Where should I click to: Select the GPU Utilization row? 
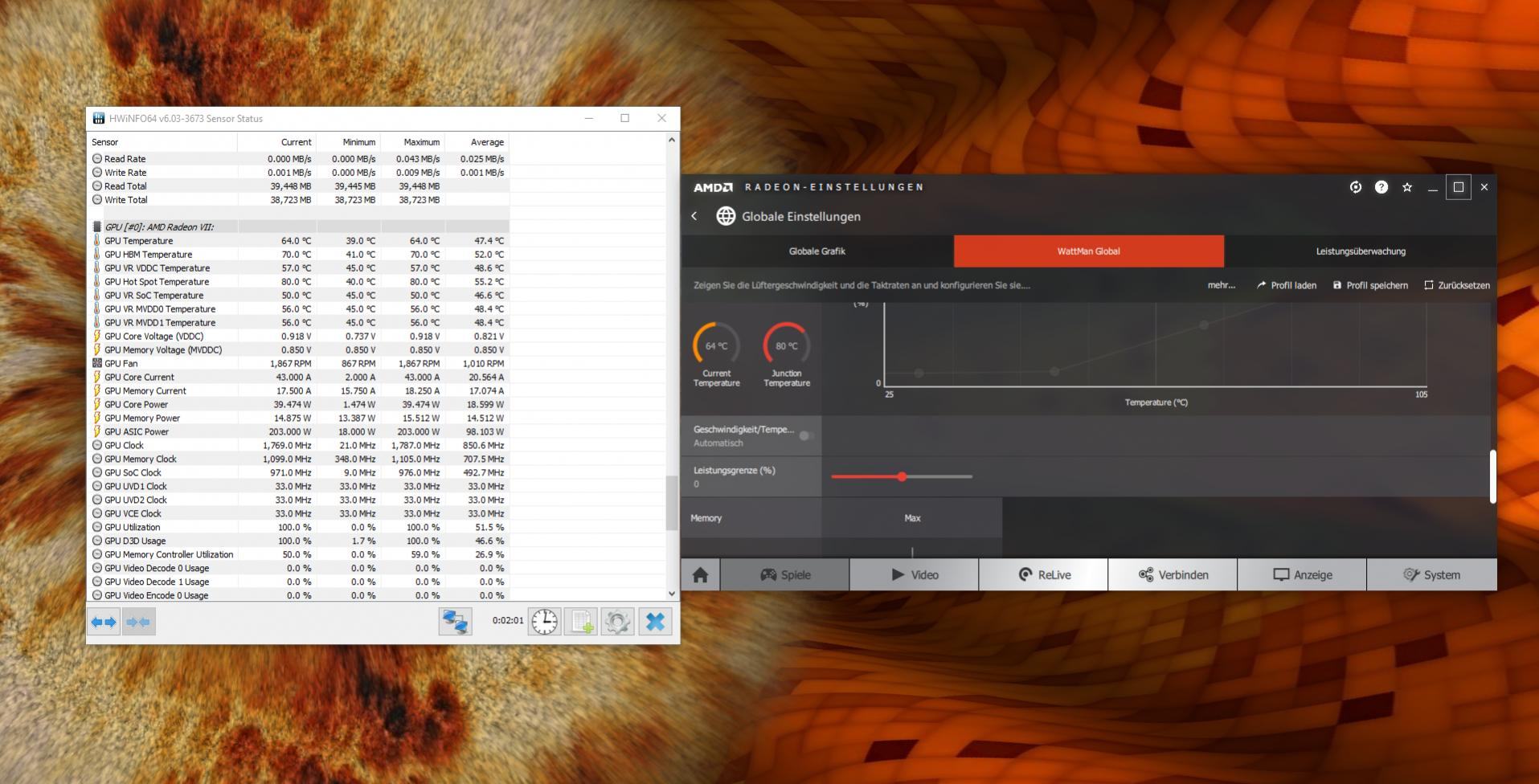click(298, 527)
